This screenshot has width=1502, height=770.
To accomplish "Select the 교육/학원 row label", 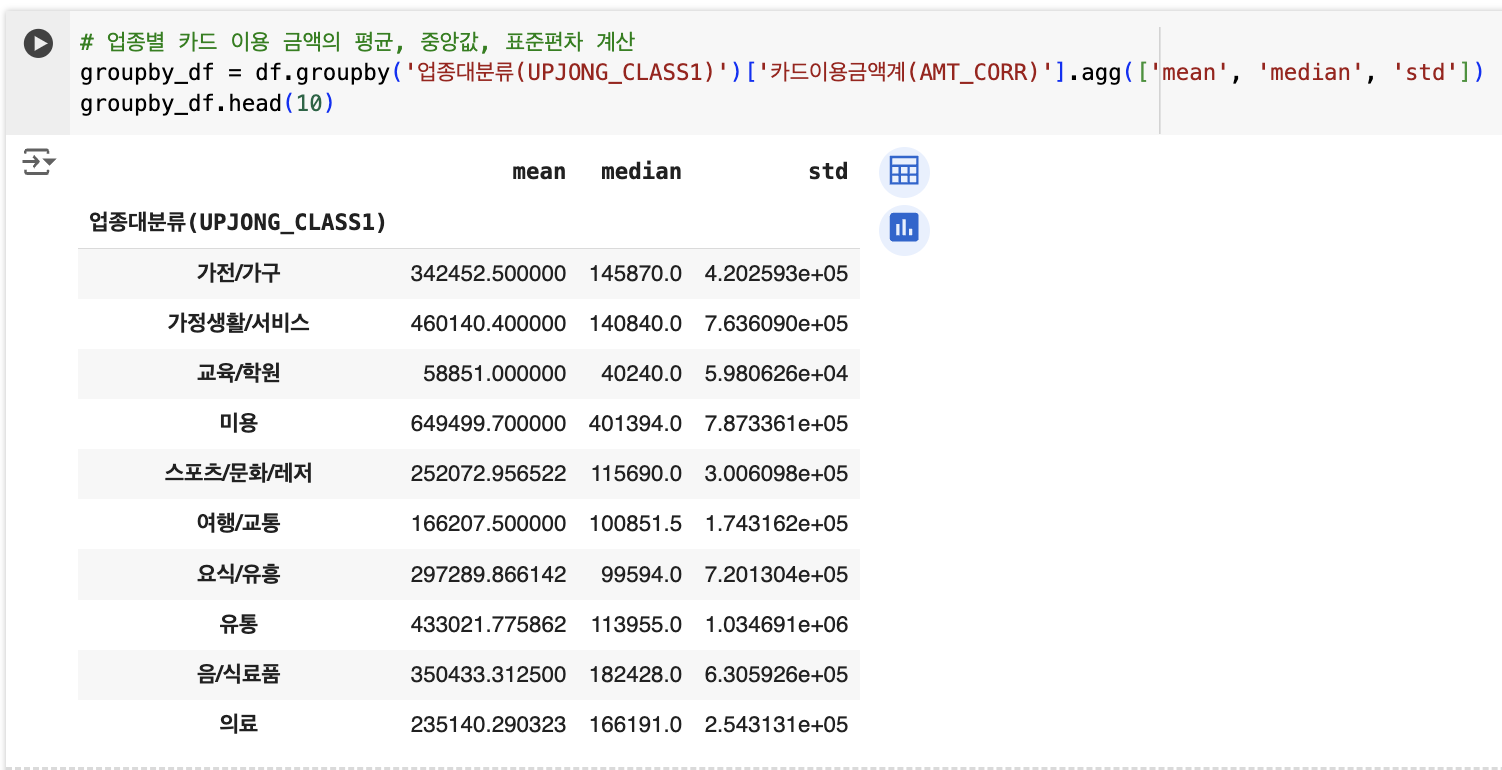I will 238,373.
